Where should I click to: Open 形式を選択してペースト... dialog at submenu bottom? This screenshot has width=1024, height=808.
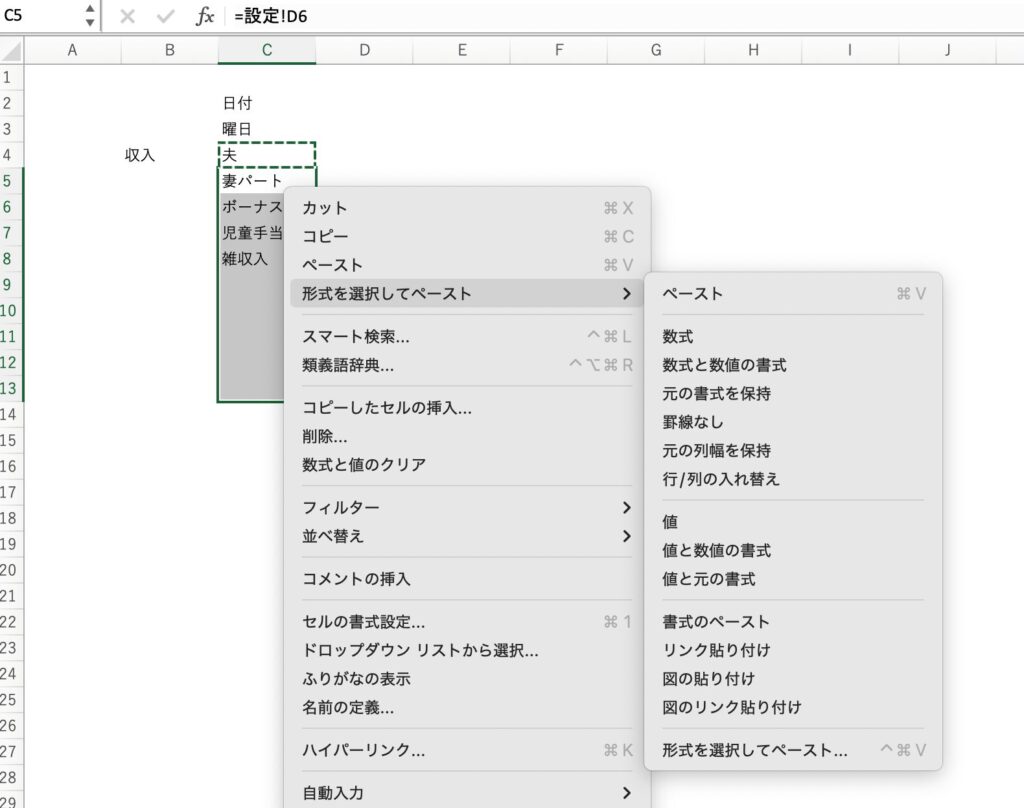[x=754, y=750]
